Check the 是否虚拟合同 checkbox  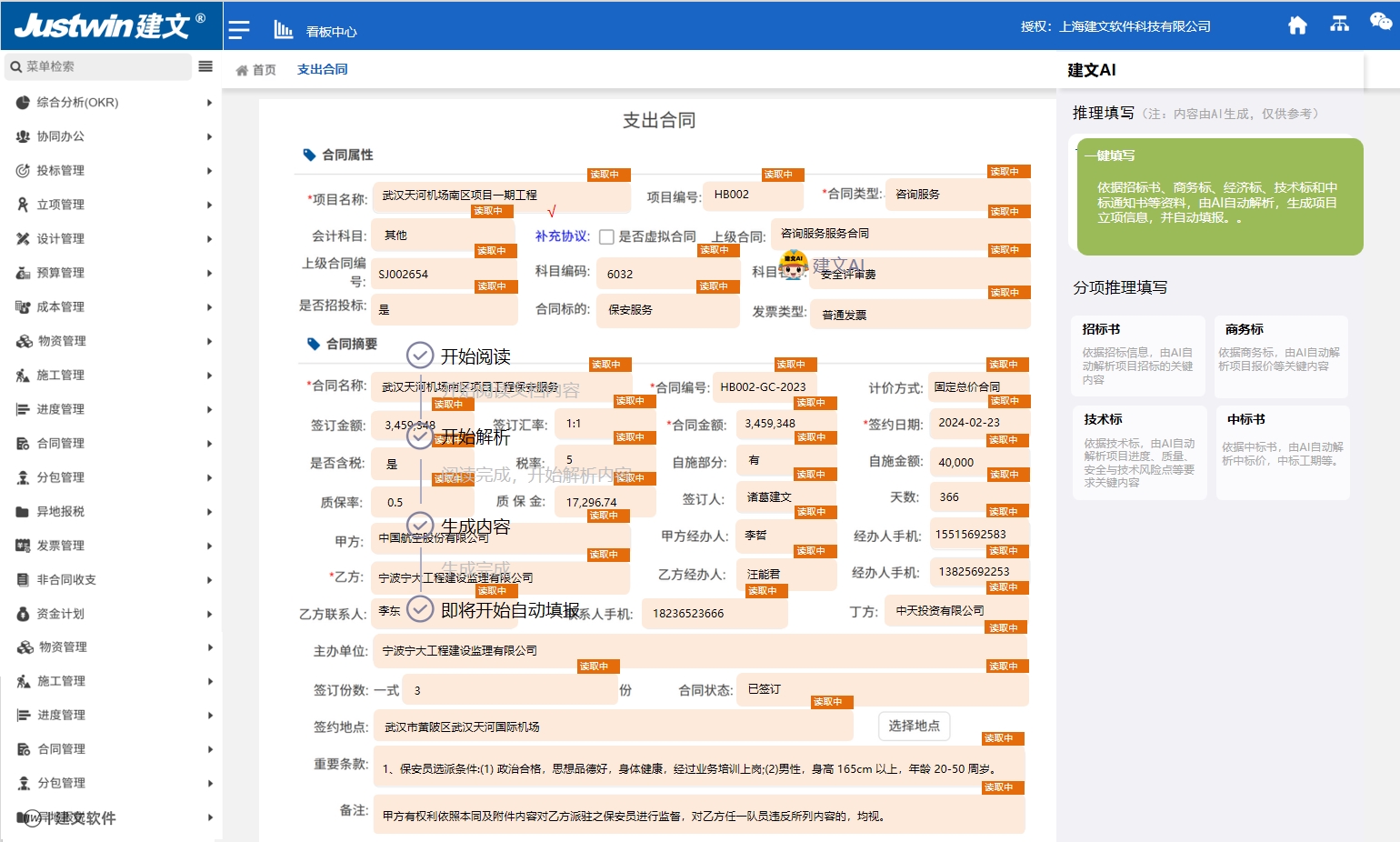607,237
